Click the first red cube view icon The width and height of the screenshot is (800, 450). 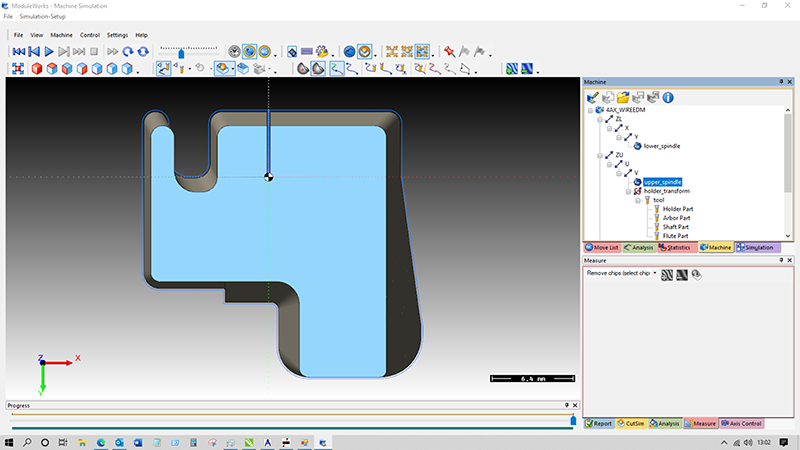coord(37,69)
